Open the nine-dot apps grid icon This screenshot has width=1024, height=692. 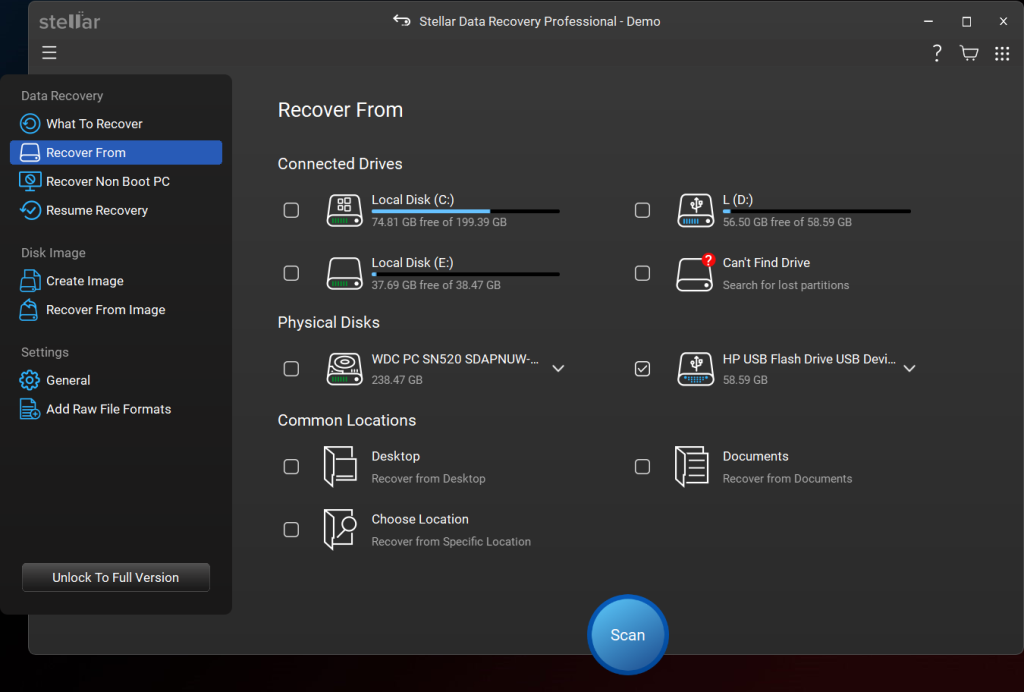tap(1002, 54)
